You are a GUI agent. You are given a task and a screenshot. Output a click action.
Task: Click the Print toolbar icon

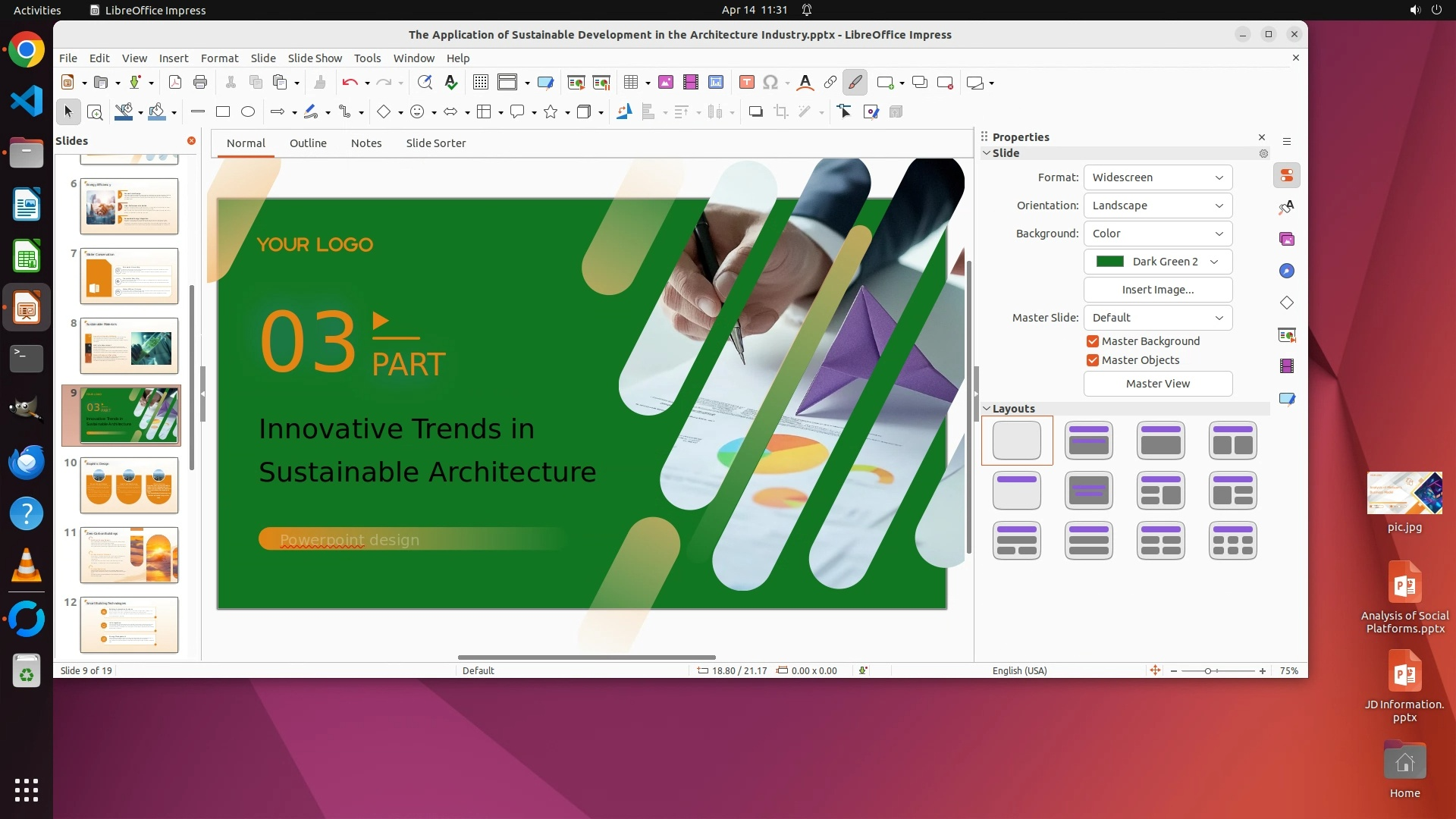200,83
